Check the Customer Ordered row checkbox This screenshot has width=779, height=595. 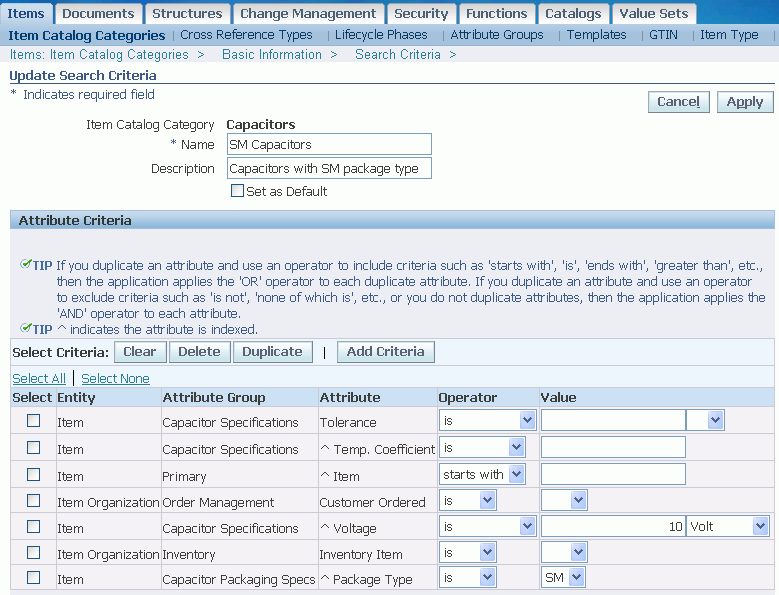[x=33, y=500]
